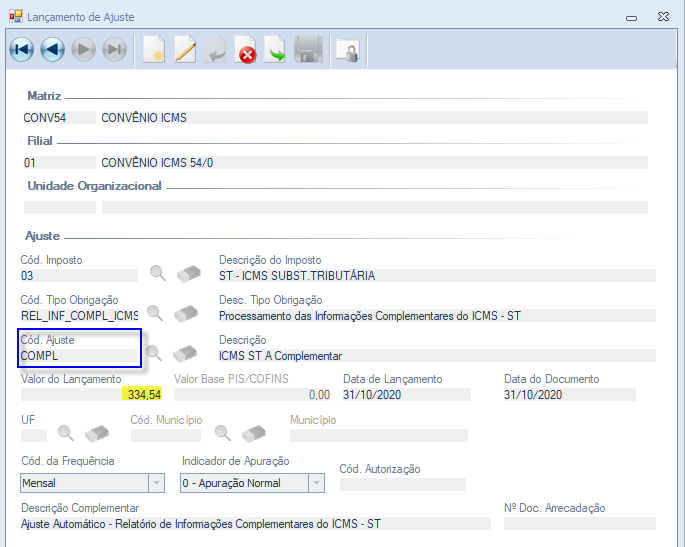The width and height of the screenshot is (685, 547).
Task: Click the green arrow document icon
Action: tap(275, 49)
